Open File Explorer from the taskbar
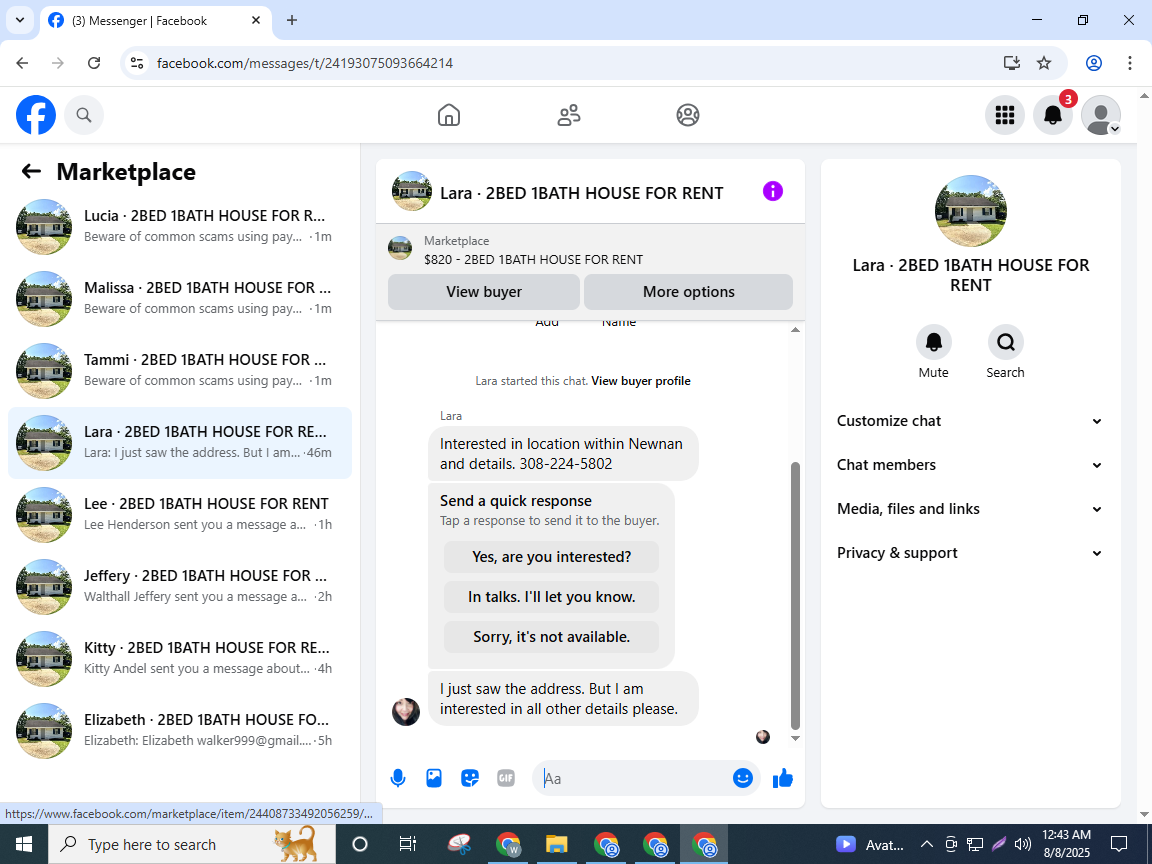Screen dimensions: 1152x864 tap(556, 844)
